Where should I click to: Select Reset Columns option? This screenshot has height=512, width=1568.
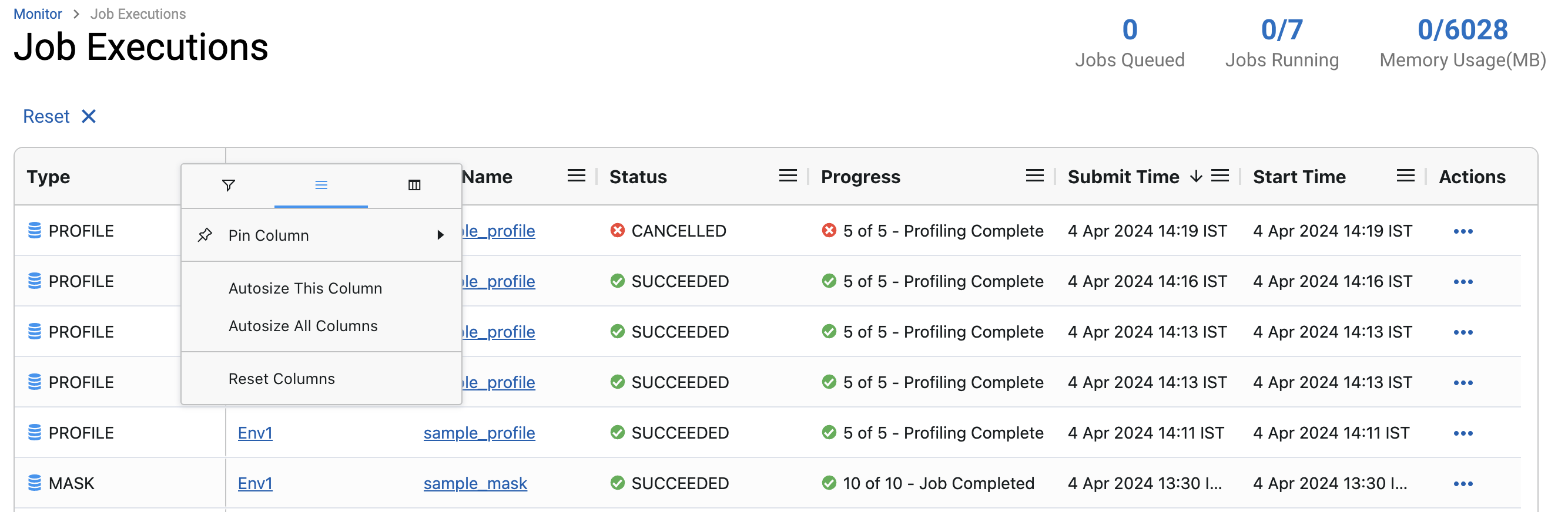click(x=281, y=379)
